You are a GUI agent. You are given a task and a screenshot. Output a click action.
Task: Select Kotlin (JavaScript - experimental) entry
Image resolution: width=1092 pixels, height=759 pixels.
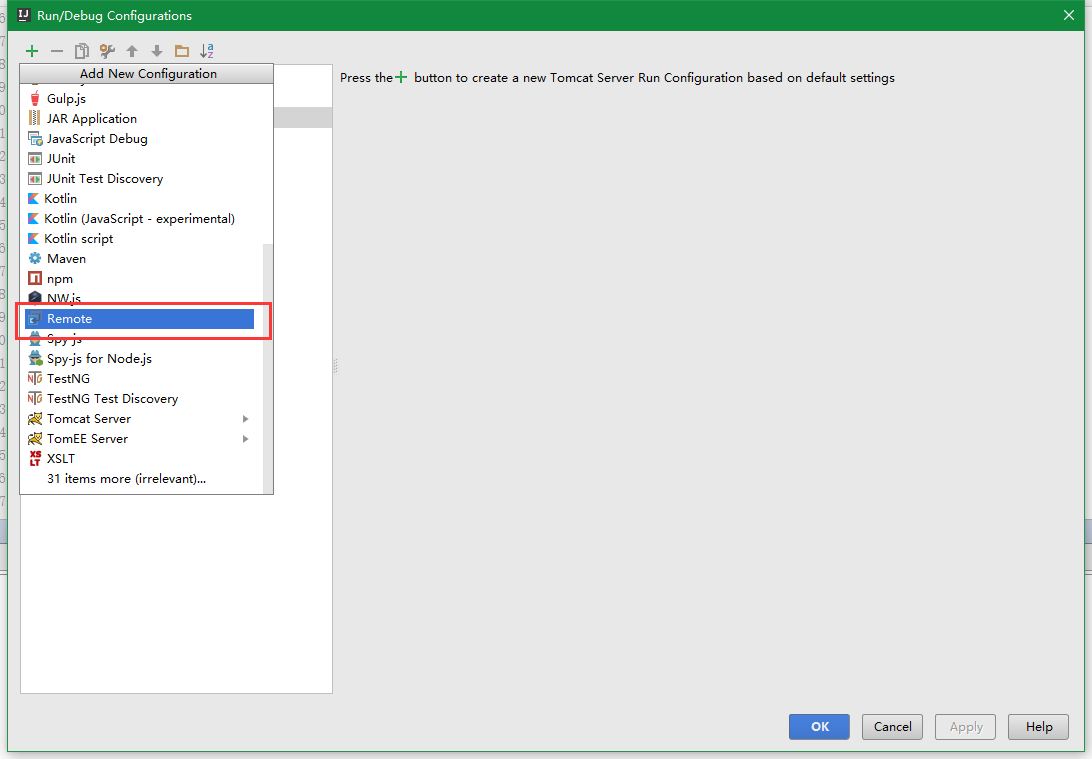[139, 219]
